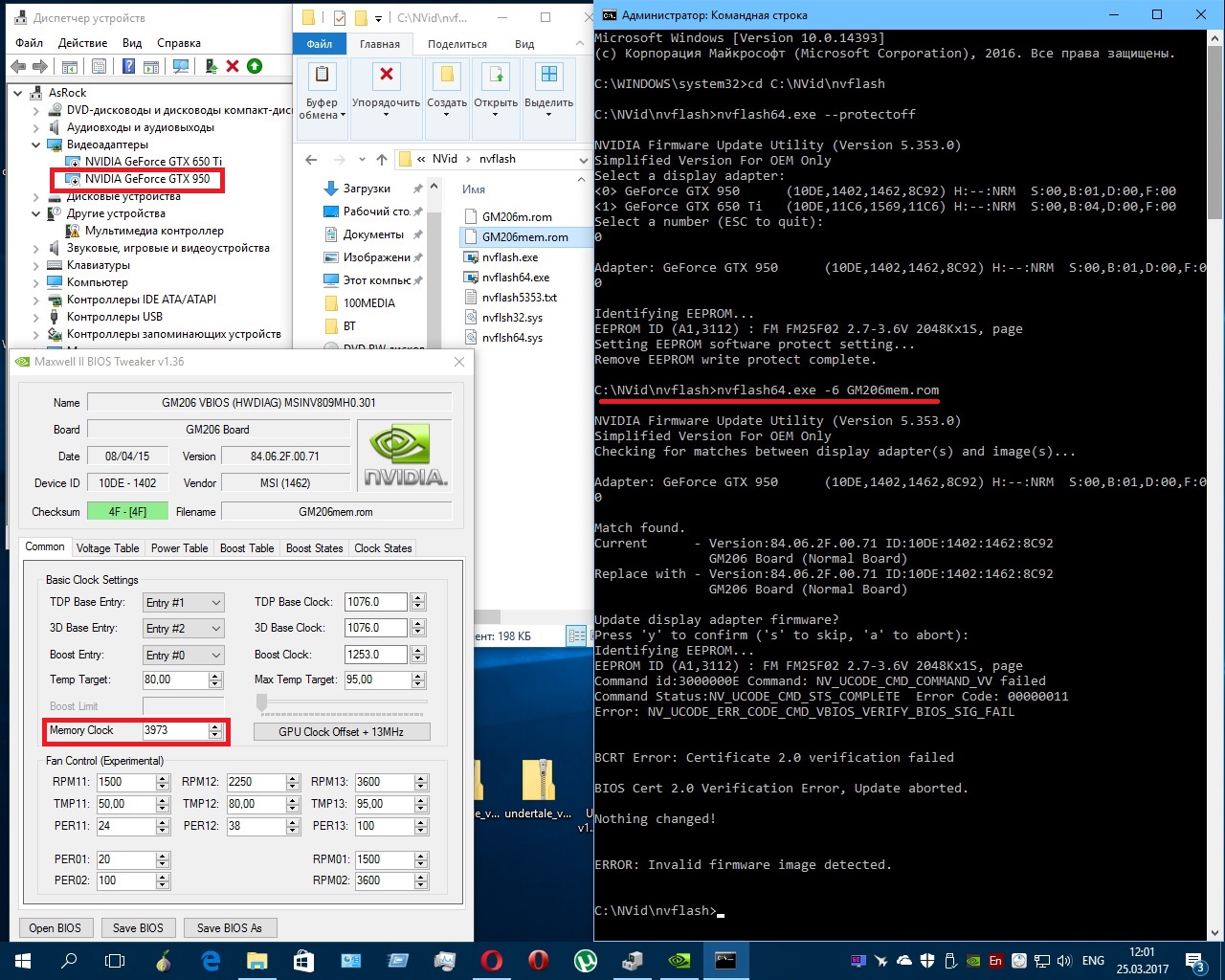Collapse the AsRock root node
This screenshot has height=980, width=1225.
coord(19,93)
